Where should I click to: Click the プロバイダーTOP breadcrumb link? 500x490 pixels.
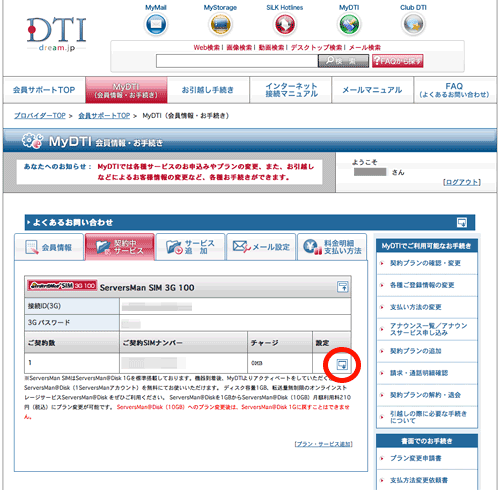40,116
